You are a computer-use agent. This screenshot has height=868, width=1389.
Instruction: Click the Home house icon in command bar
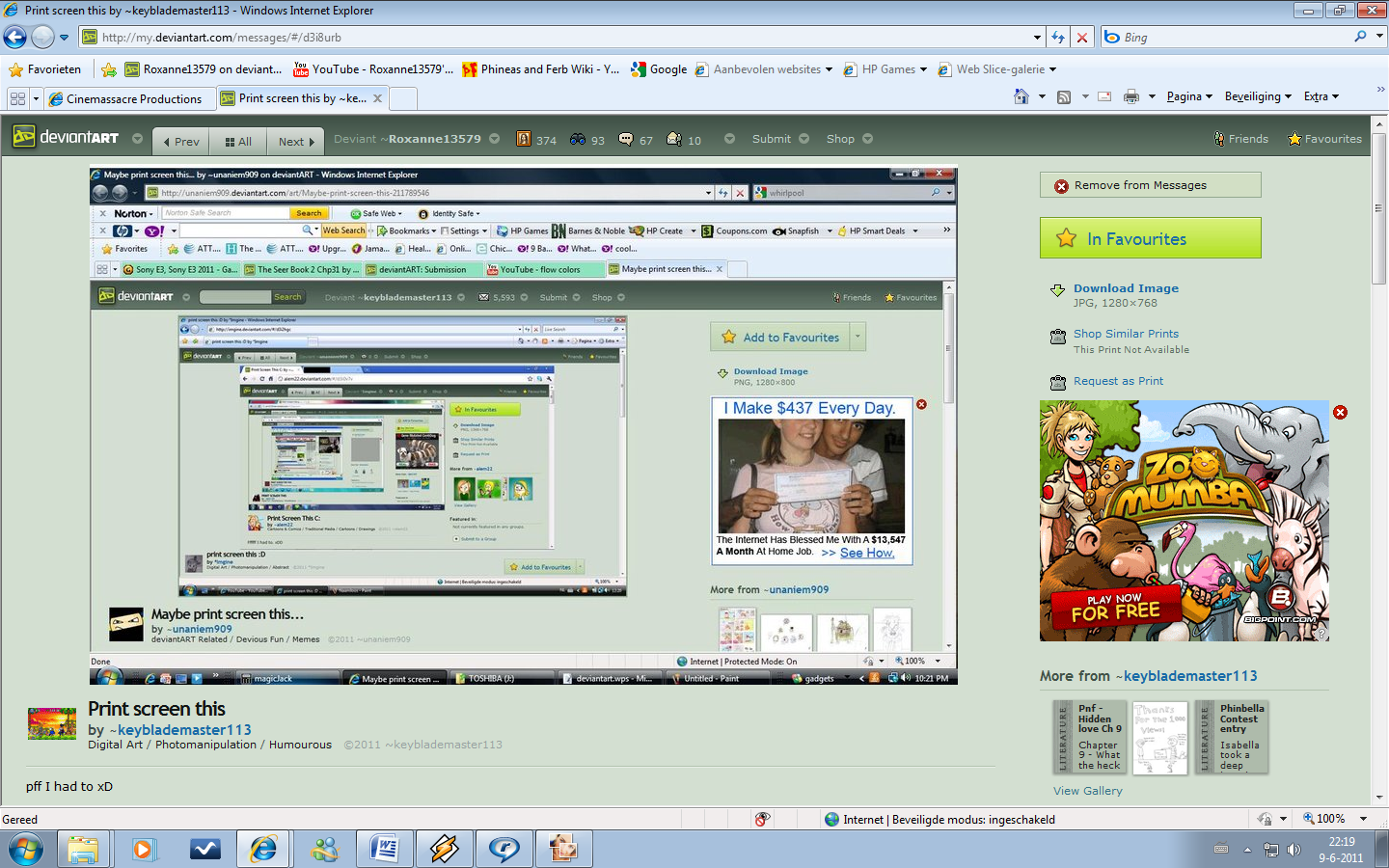[x=1021, y=96]
